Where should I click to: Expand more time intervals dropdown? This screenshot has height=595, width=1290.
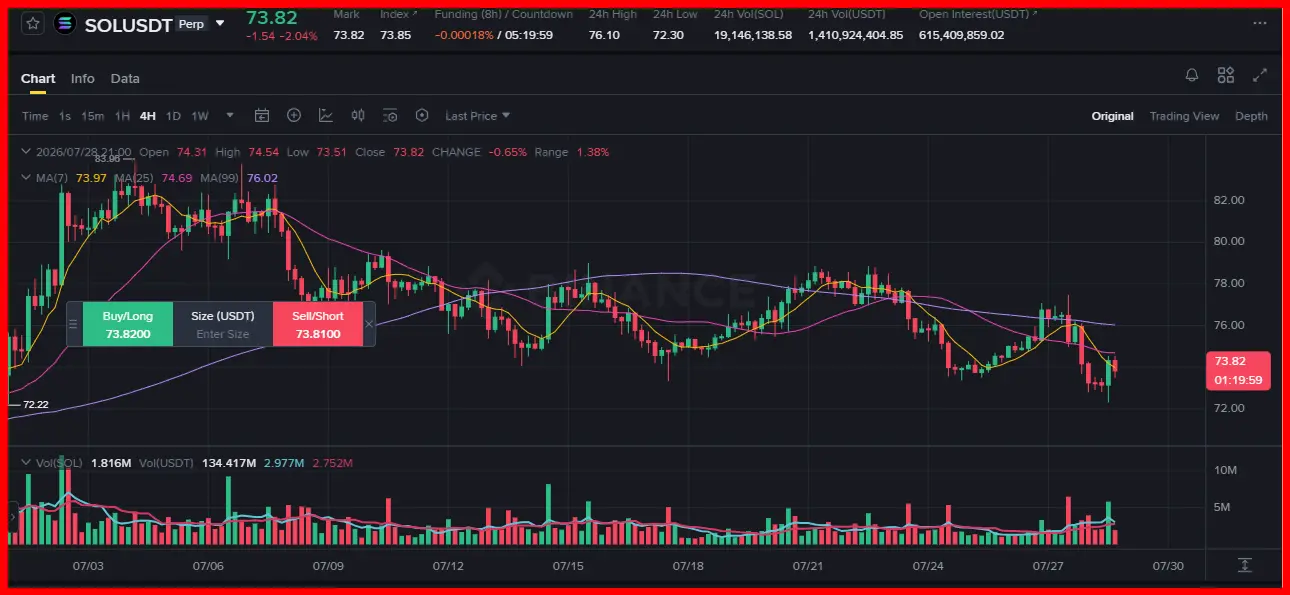point(230,115)
